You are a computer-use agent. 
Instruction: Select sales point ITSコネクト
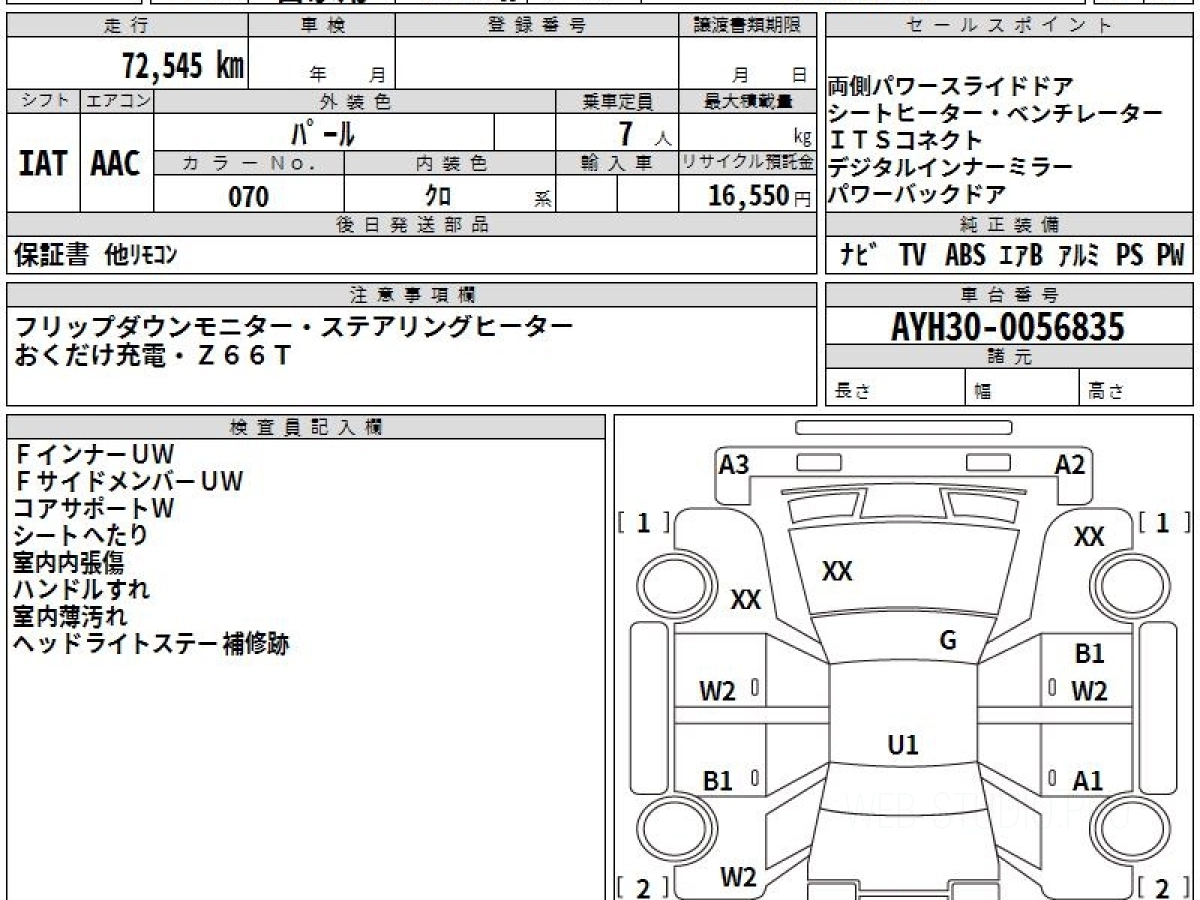[x=906, y=141]
